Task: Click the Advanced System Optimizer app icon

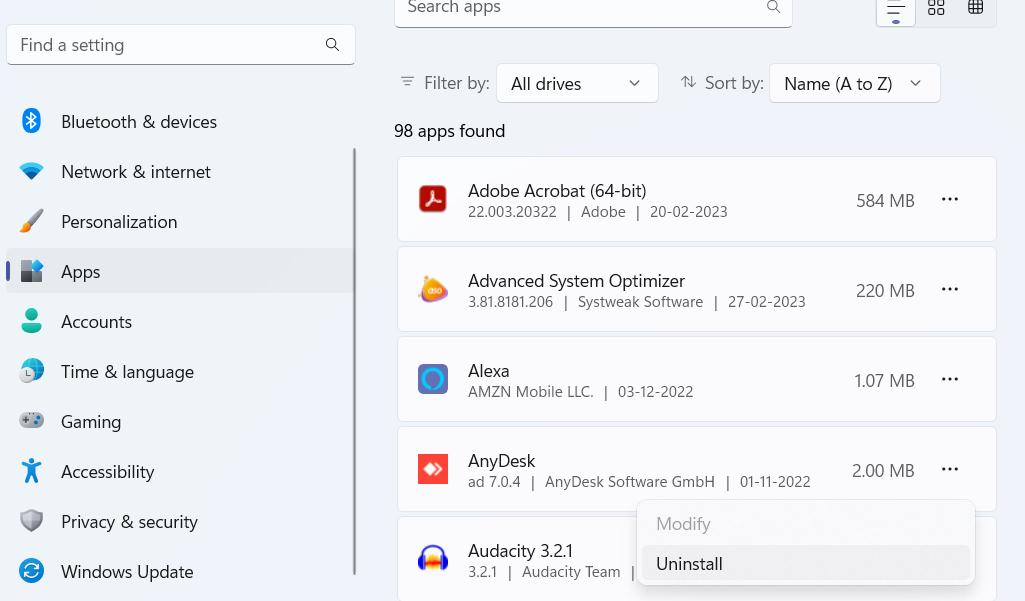Action: [x=433, y=289]
